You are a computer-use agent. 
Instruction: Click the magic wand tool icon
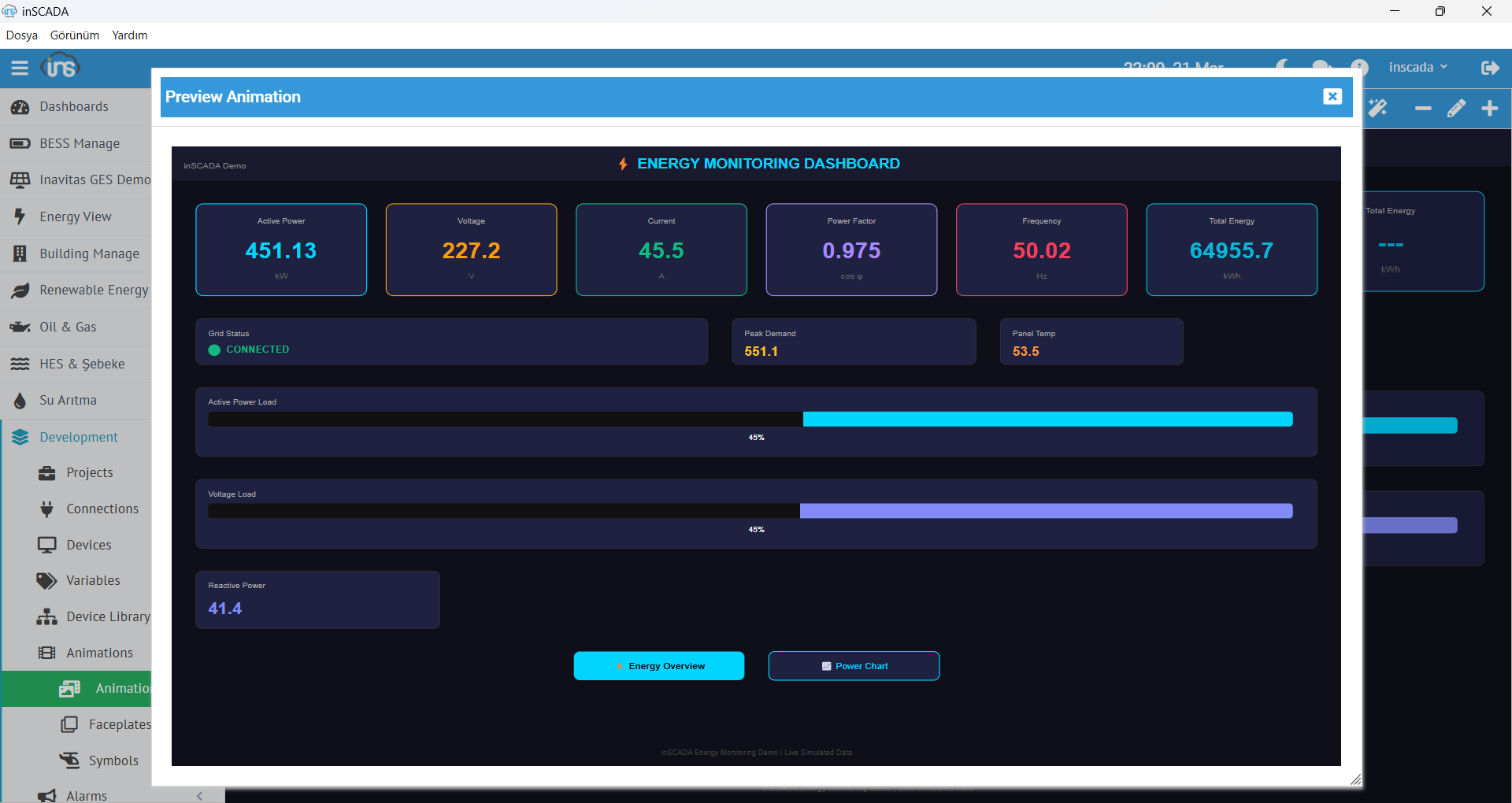coord(1377,109)
